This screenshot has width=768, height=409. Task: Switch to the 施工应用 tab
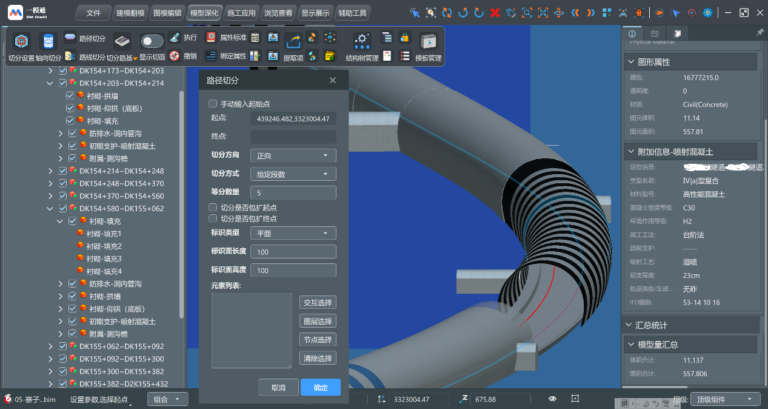pyautogui.click(x=241, y=13)
